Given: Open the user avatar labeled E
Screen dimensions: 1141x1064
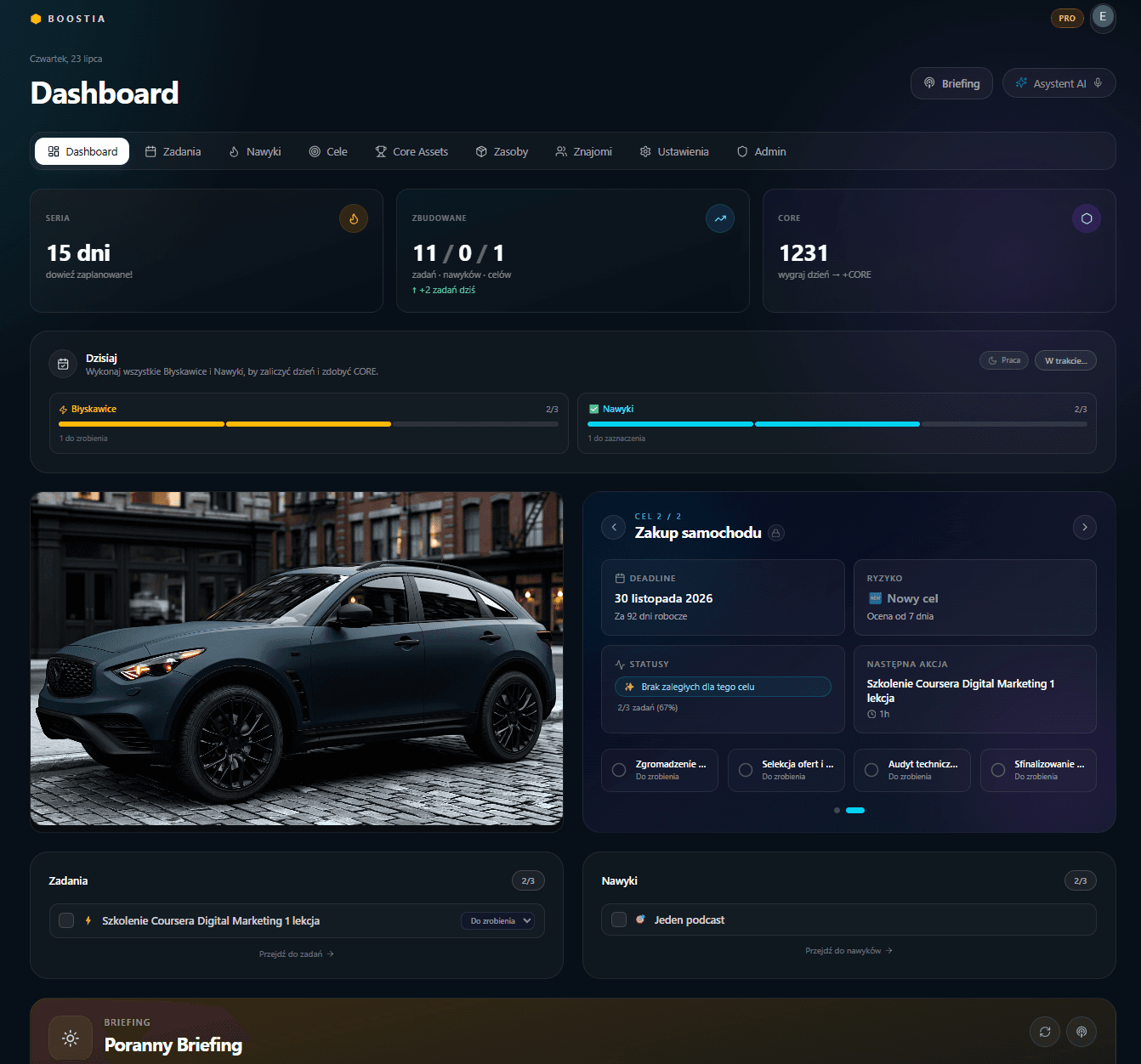Looking at the screenshot, I should 1103,17.
